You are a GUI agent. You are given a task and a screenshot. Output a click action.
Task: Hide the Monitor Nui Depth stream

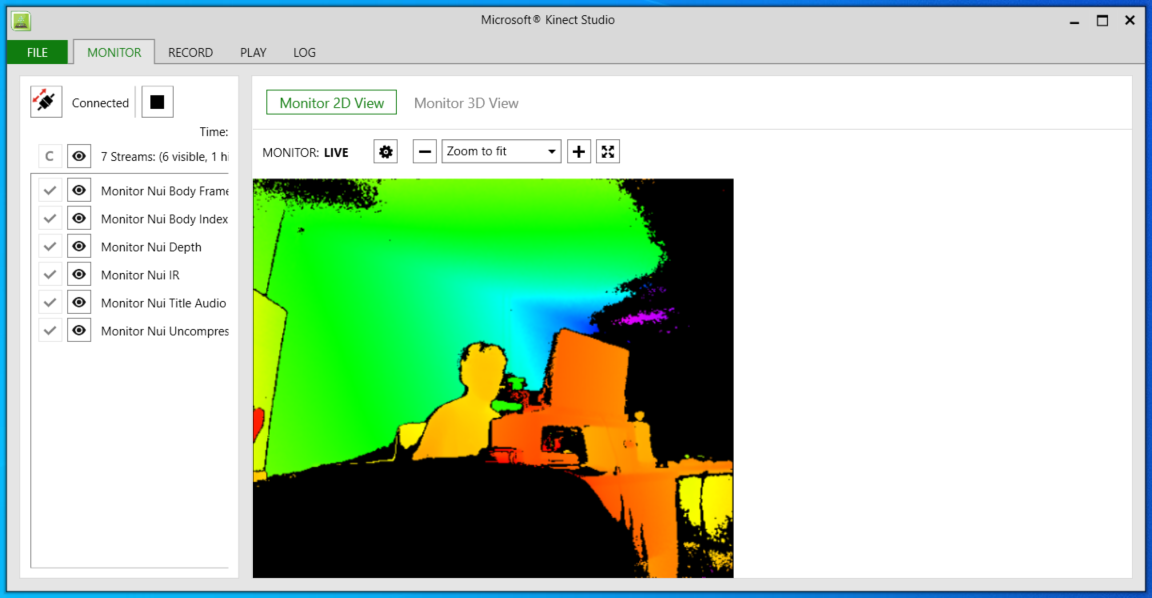point(78,246)
